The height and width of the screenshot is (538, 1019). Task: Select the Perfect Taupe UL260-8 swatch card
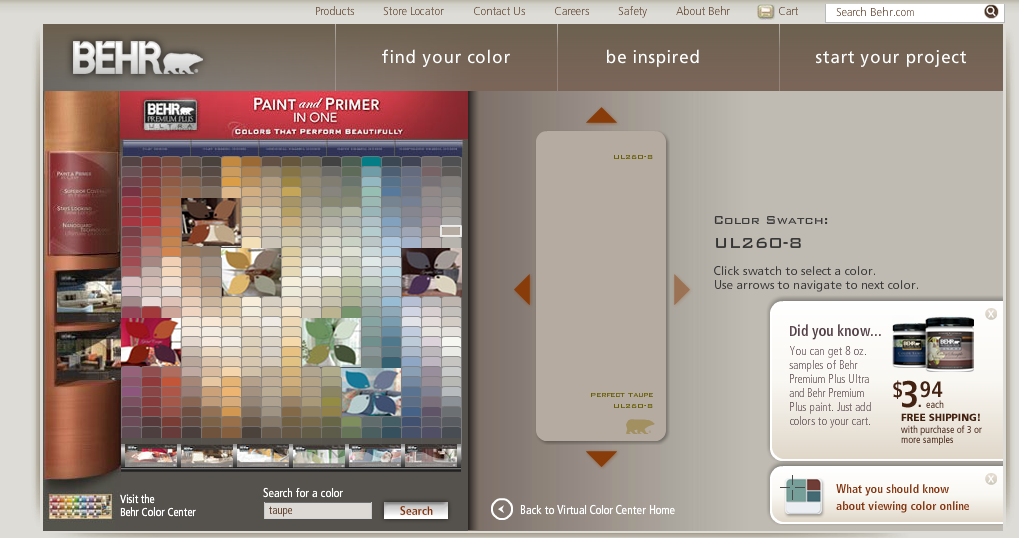click(x=601, y=286)
